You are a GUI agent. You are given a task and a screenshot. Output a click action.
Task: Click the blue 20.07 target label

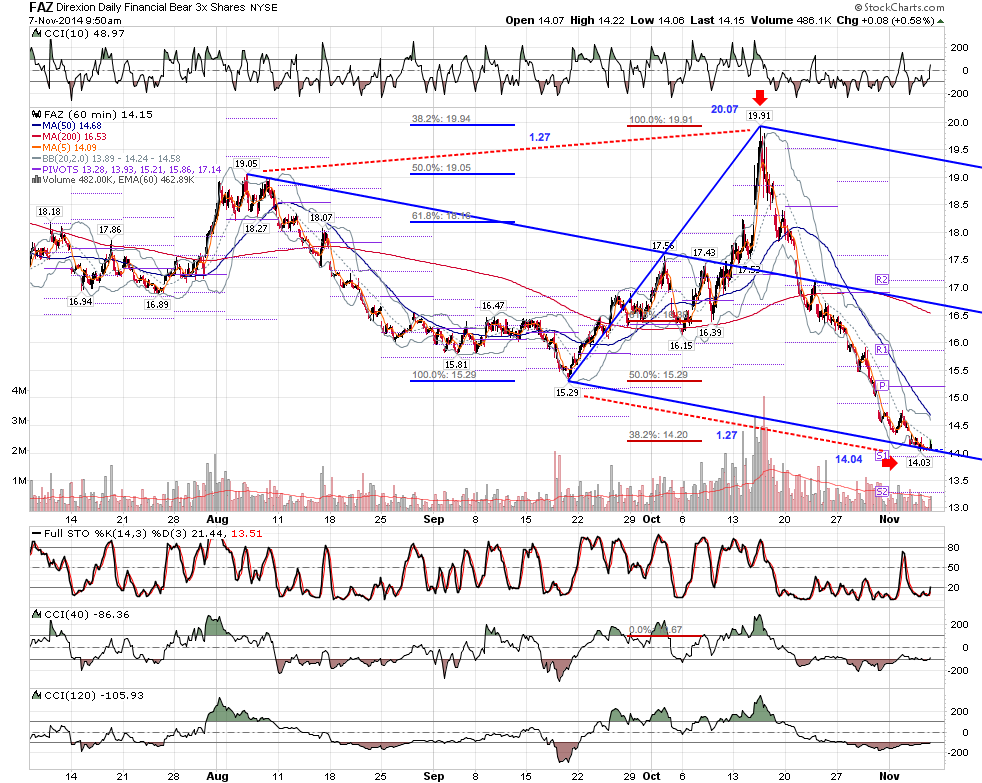click(x=725, y=110)
